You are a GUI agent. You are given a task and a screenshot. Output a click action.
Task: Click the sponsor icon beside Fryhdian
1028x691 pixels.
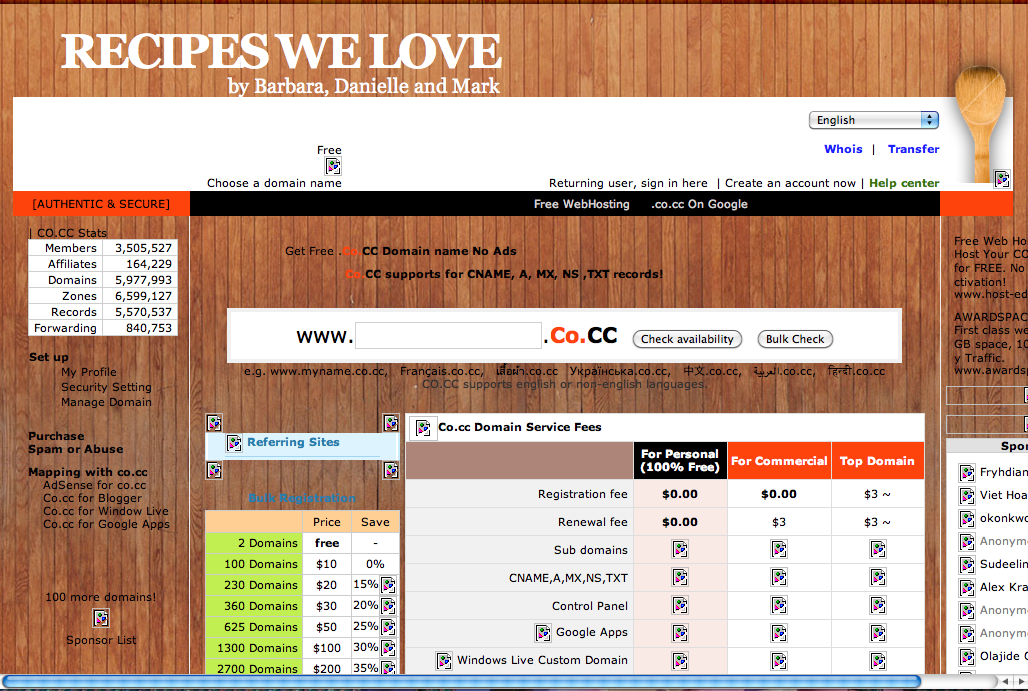[x=966, y=473]
